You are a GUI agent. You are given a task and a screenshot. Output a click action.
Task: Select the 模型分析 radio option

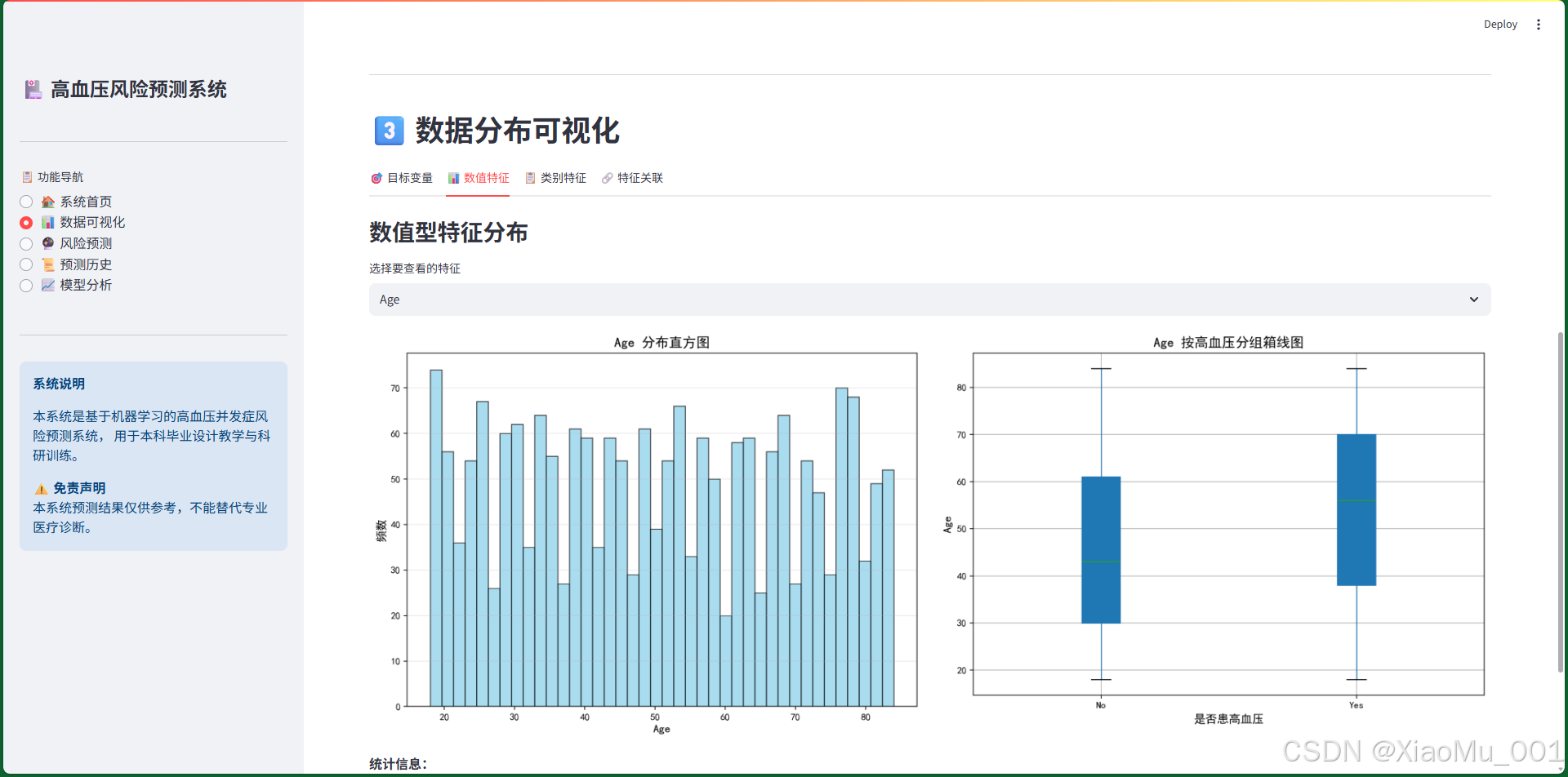[26, 286]
